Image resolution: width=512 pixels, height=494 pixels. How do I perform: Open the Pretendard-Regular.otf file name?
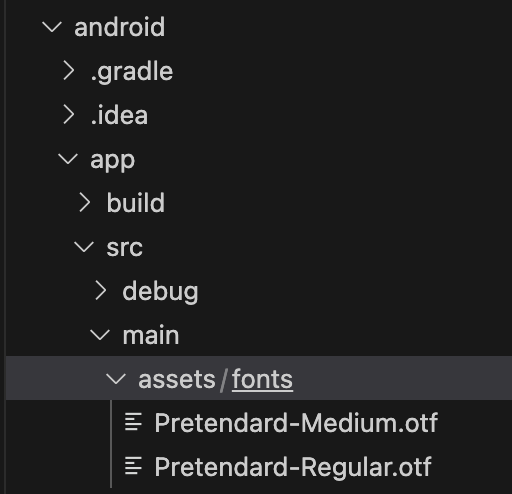click(x=293, y=467)
